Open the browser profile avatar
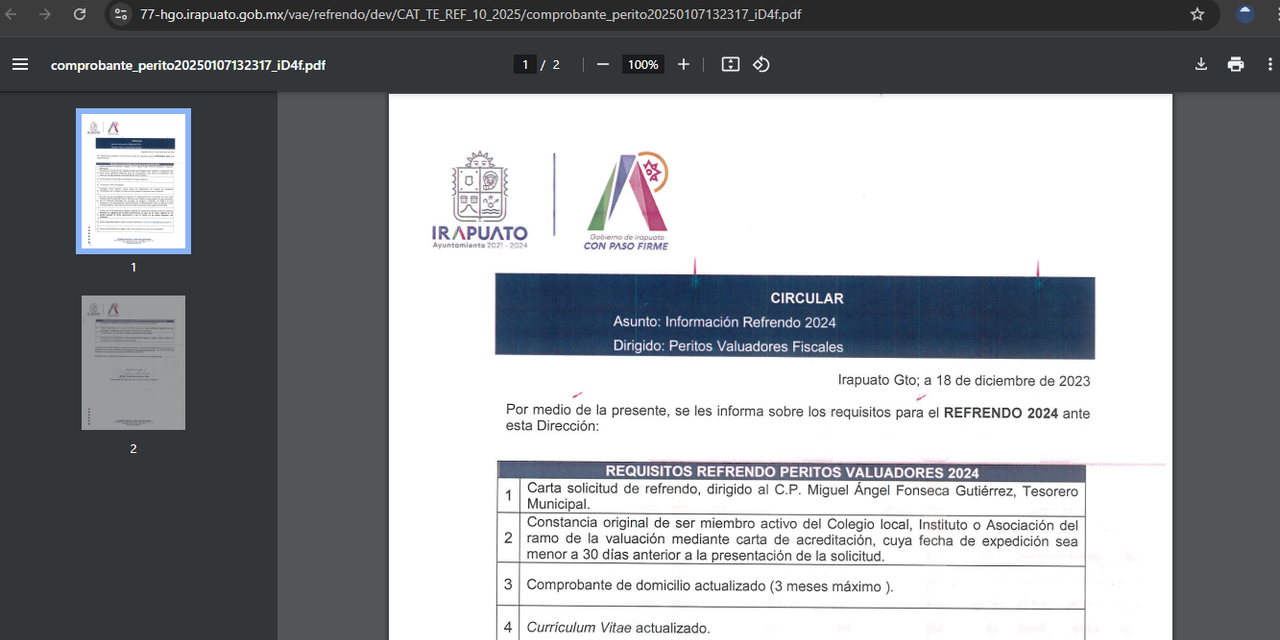The width and height of the screenshot is (1280, 640). tap(1245, 14)
